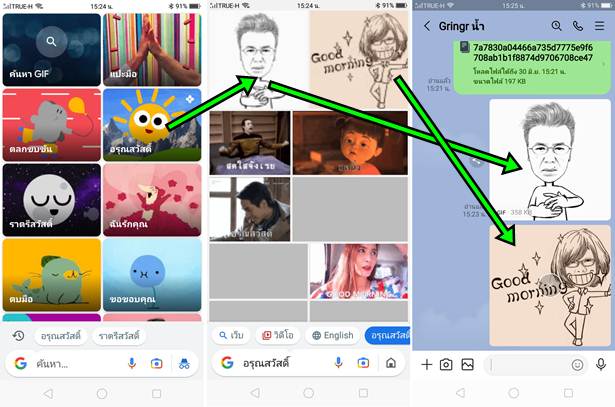
Task: Pick the sketch man caricature GIF result
Action: [258, 60]
